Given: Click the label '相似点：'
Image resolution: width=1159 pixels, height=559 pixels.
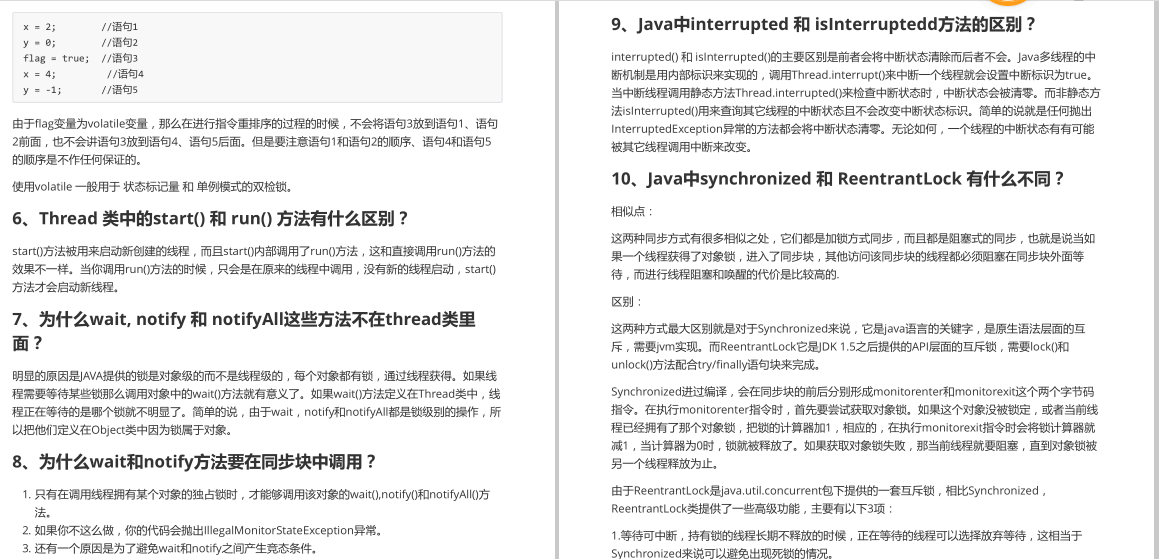Looking at the screenshot, I should [x=633, y=211].
